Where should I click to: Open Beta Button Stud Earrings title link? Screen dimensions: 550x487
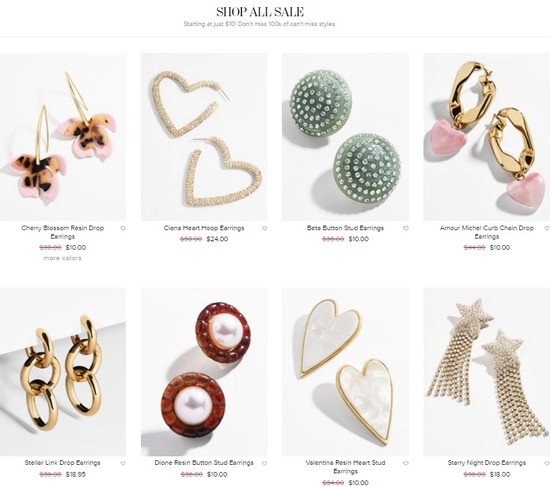[346, 228]
